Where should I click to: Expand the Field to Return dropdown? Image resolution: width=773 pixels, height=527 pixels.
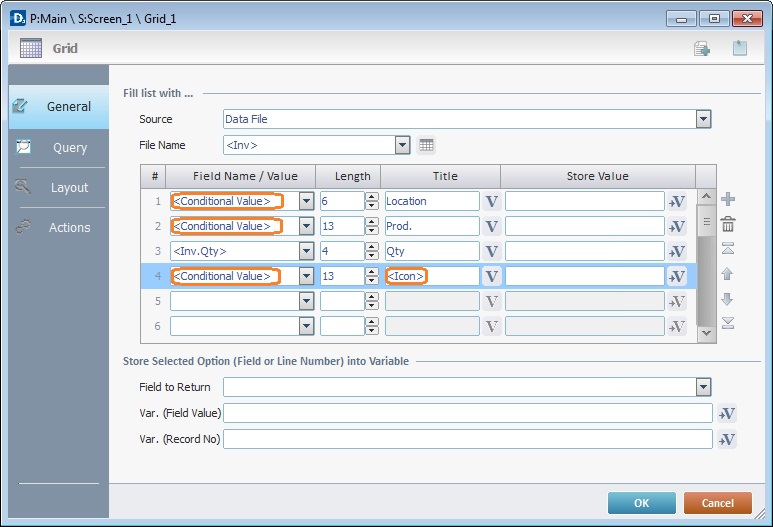[x=703, y=387]
